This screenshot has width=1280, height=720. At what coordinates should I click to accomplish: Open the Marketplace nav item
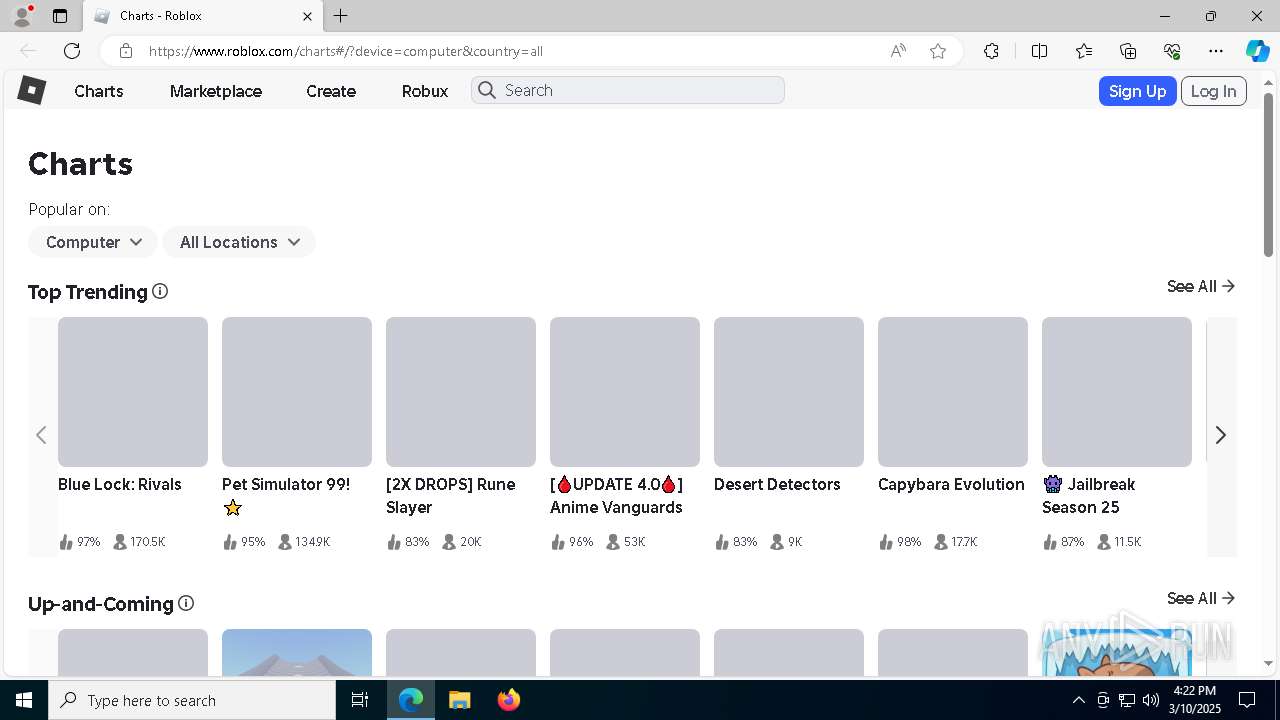(216, 91)
